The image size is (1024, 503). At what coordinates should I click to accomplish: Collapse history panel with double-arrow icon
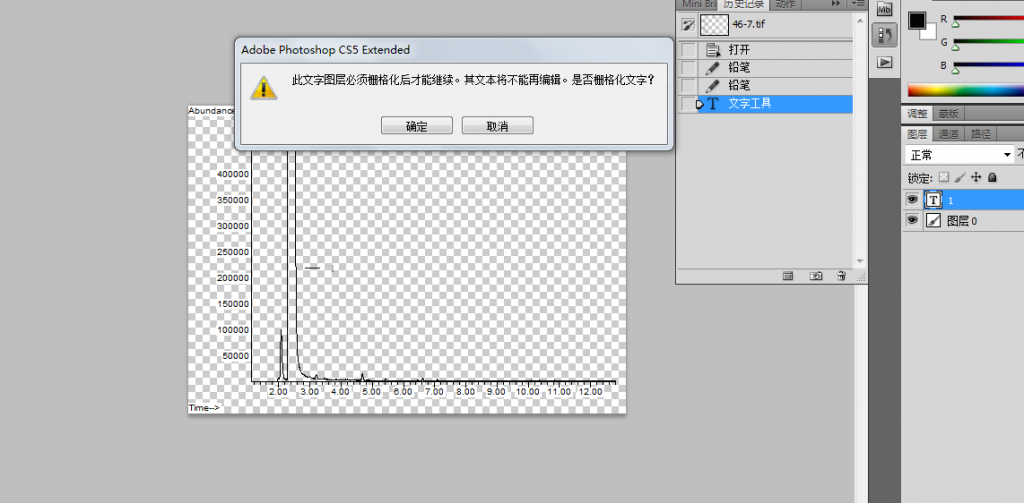coord(835,4)
